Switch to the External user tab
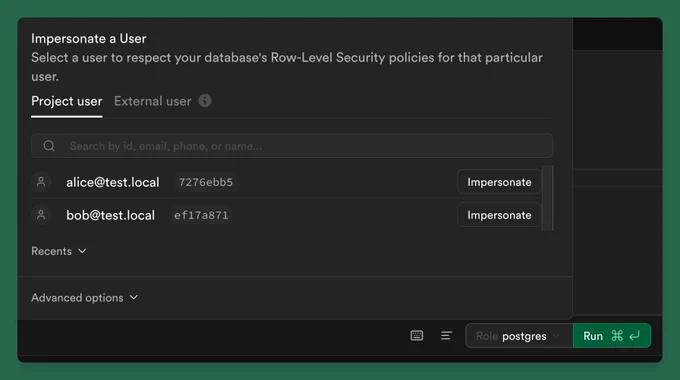 pos(152,102)
